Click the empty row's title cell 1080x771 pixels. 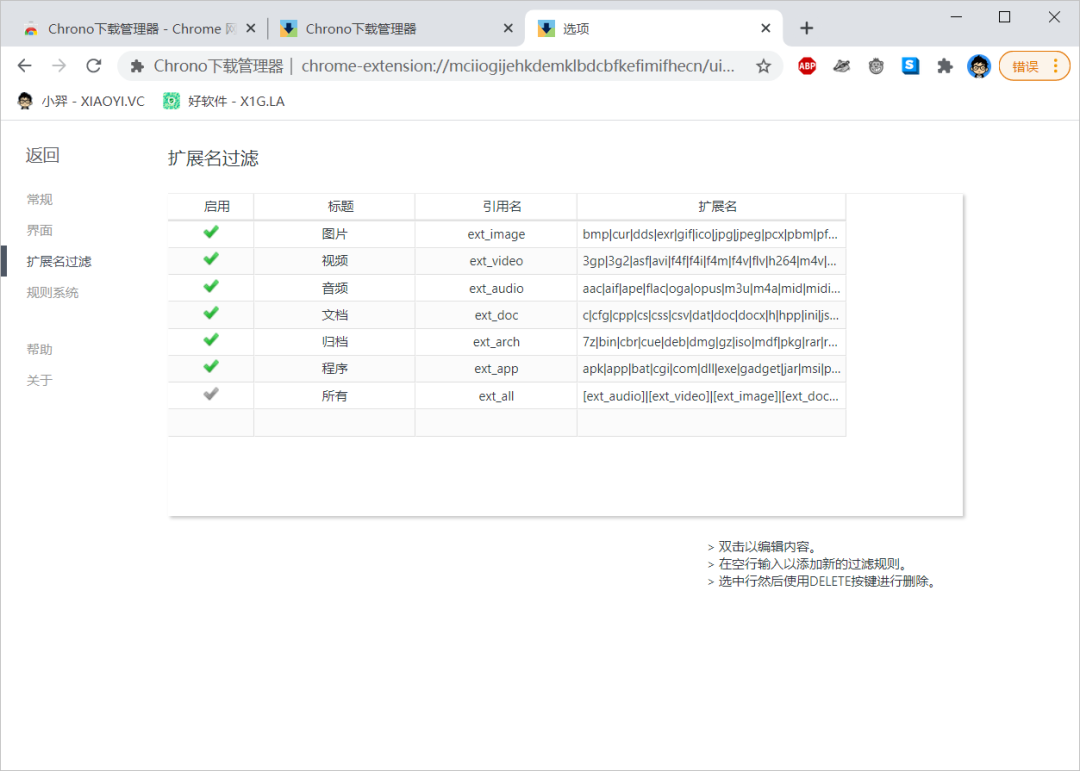click(x=334, y=422)
